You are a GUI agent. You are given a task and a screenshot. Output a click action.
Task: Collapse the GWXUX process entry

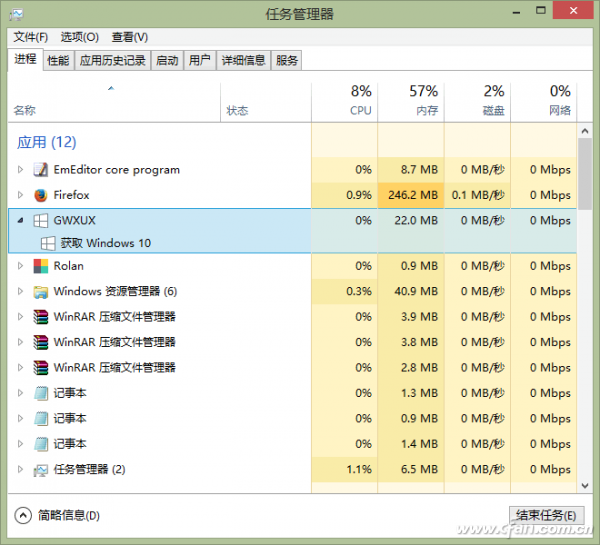[20, 220]
